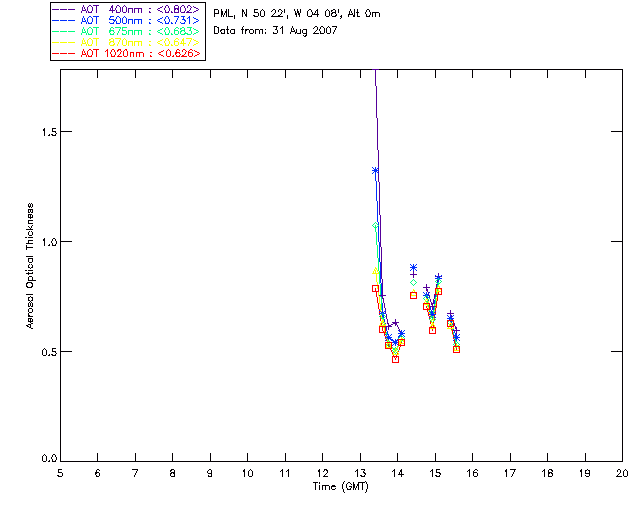
Task: Click the Time (GMT) axis label
Action: (x=340, y=487)
